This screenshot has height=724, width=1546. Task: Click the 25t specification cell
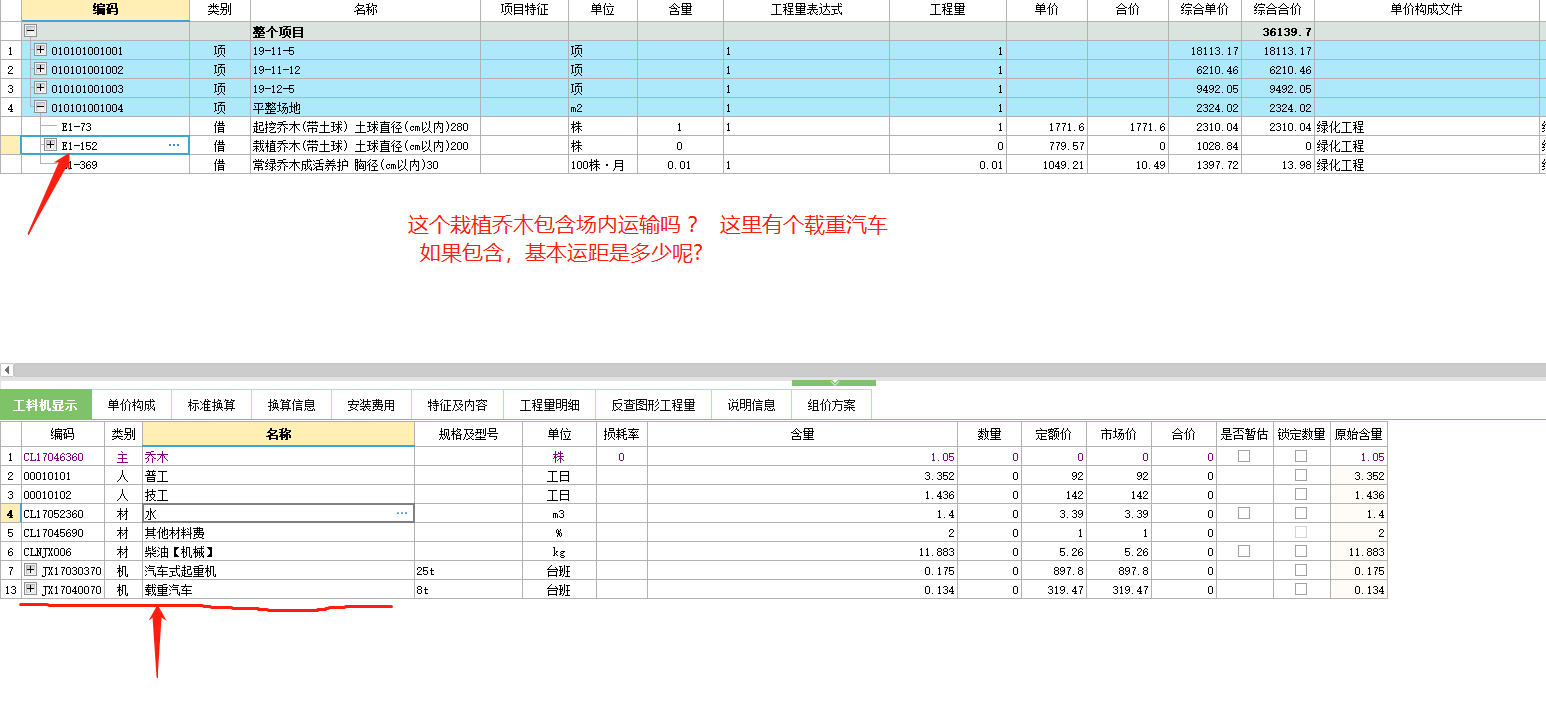(468, 571)
